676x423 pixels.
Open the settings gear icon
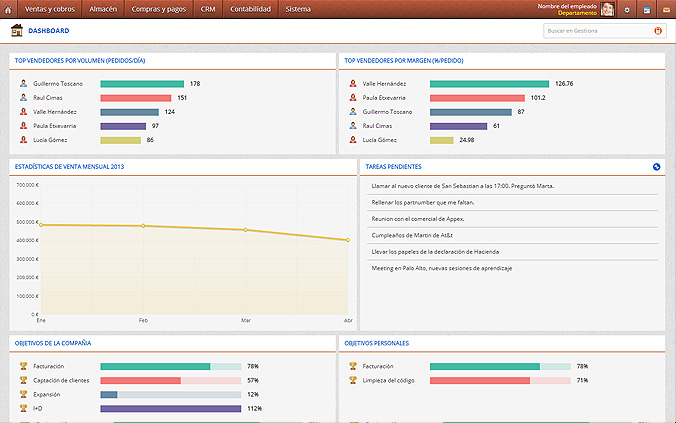coord(627,9)
